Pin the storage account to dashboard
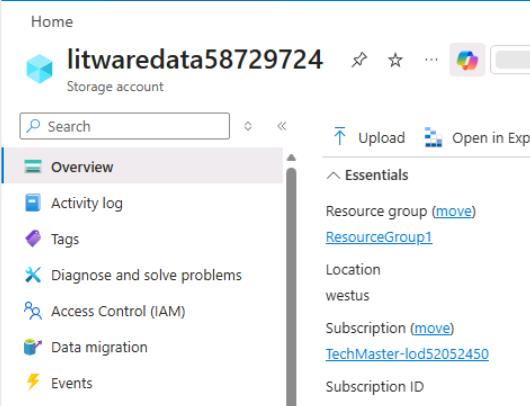The height and width of the screenshot is (406, 530). [359, 60]
